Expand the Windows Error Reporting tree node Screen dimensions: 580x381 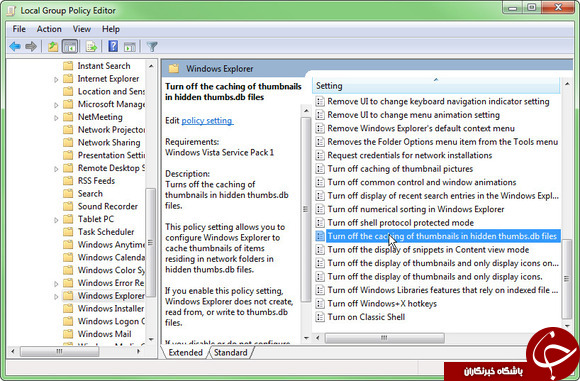pyautogui.click(x=56, y=284)
